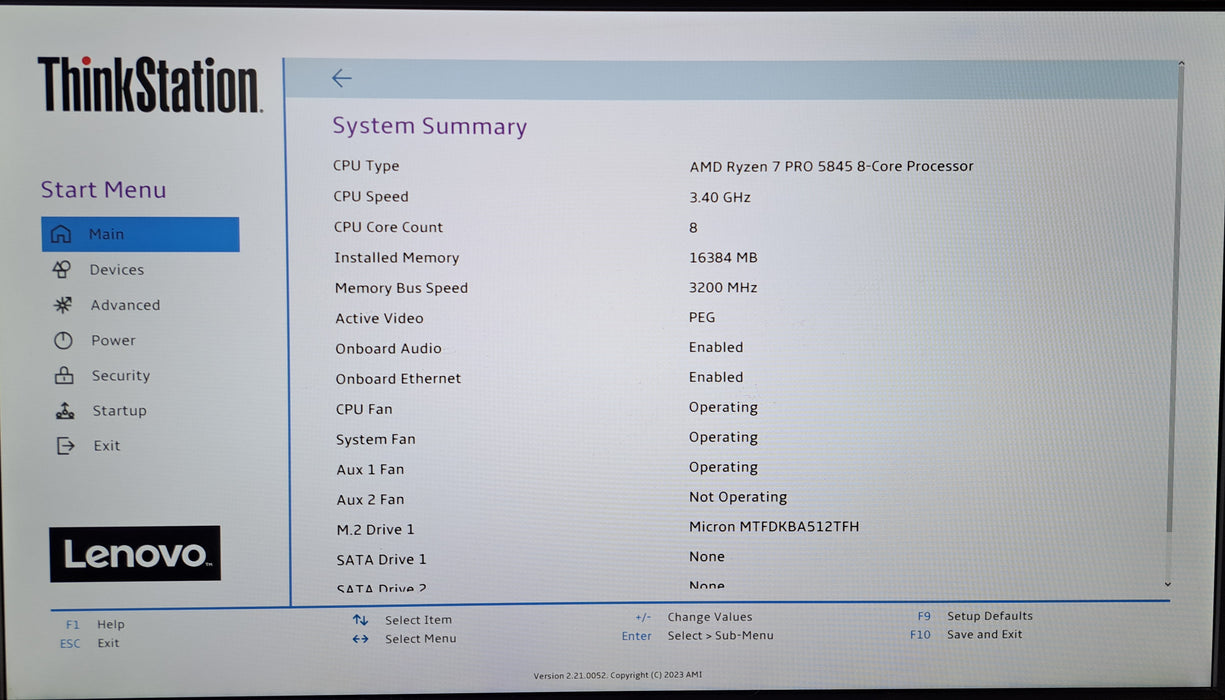Click the Aux 2 Fan label

[x=370, y=499]
